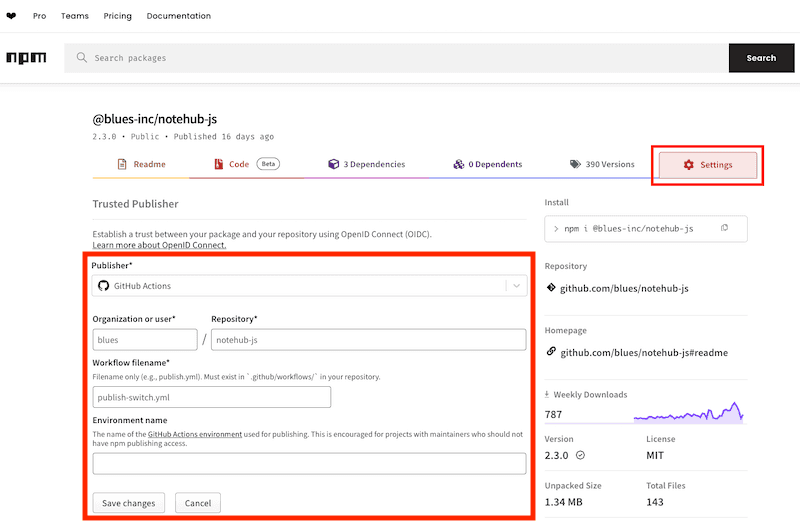The height and width of the screenshot is (525, 800).
Task: Click the heart icon in top bar
Action: (x=11, y=16)
